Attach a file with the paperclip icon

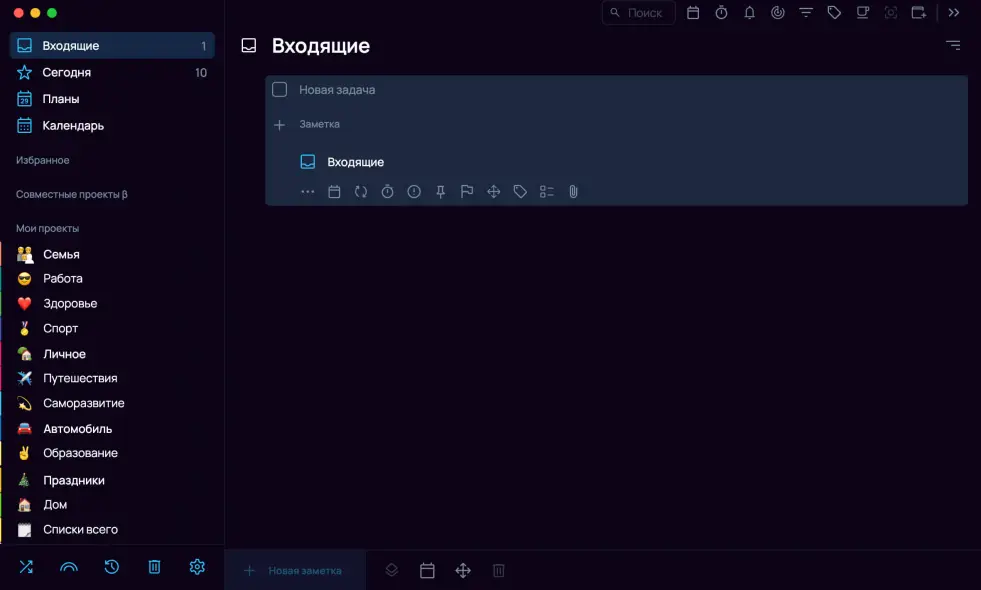coord(573,191)
